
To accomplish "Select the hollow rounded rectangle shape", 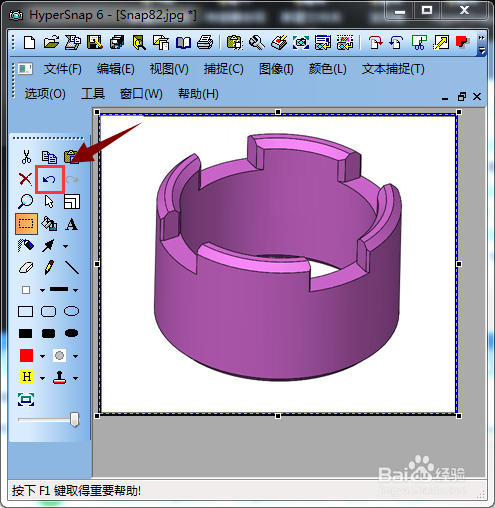I will pos(48,312).
